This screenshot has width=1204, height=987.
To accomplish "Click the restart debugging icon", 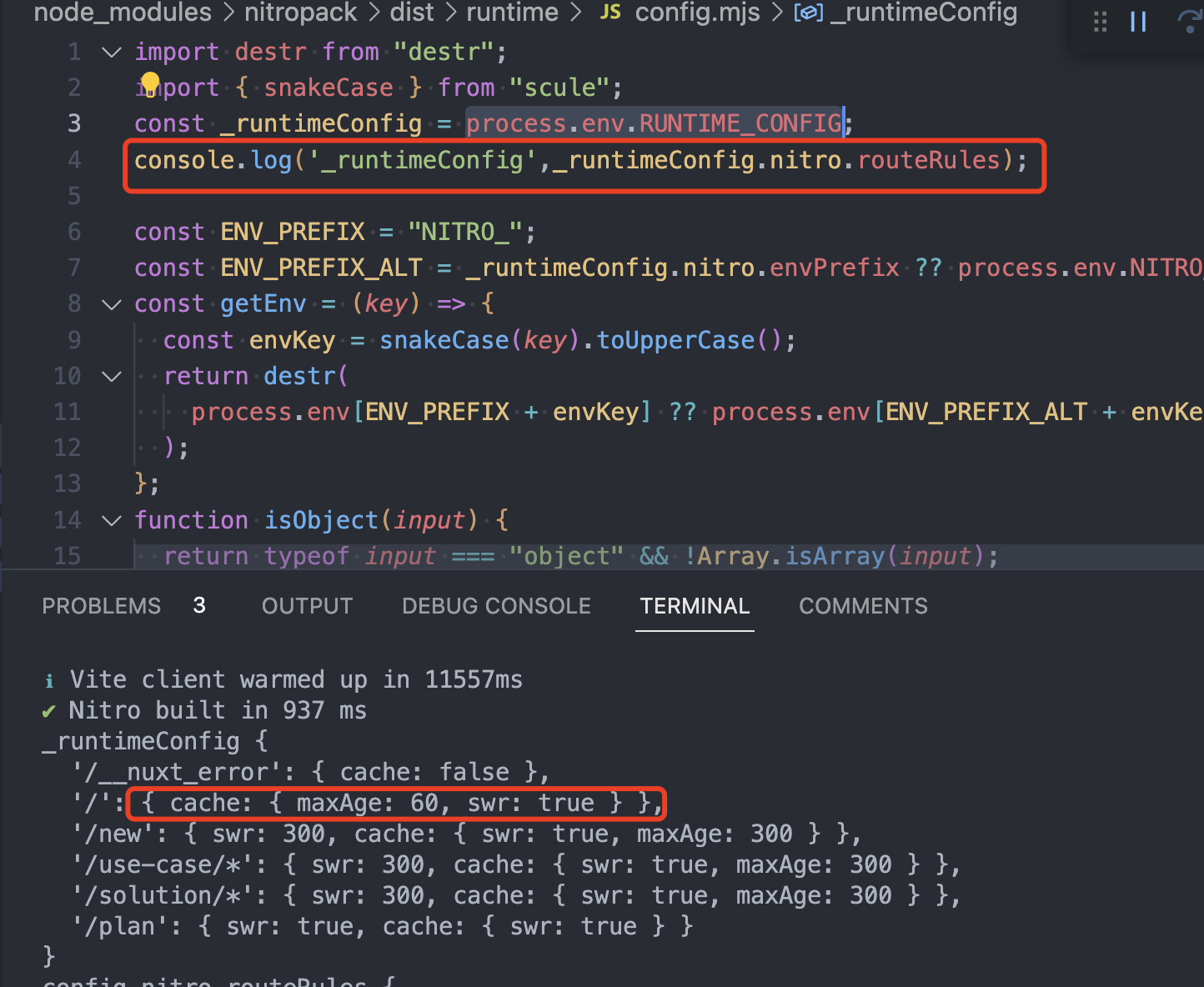I will pyautogui.click(x=1189, y=22).
